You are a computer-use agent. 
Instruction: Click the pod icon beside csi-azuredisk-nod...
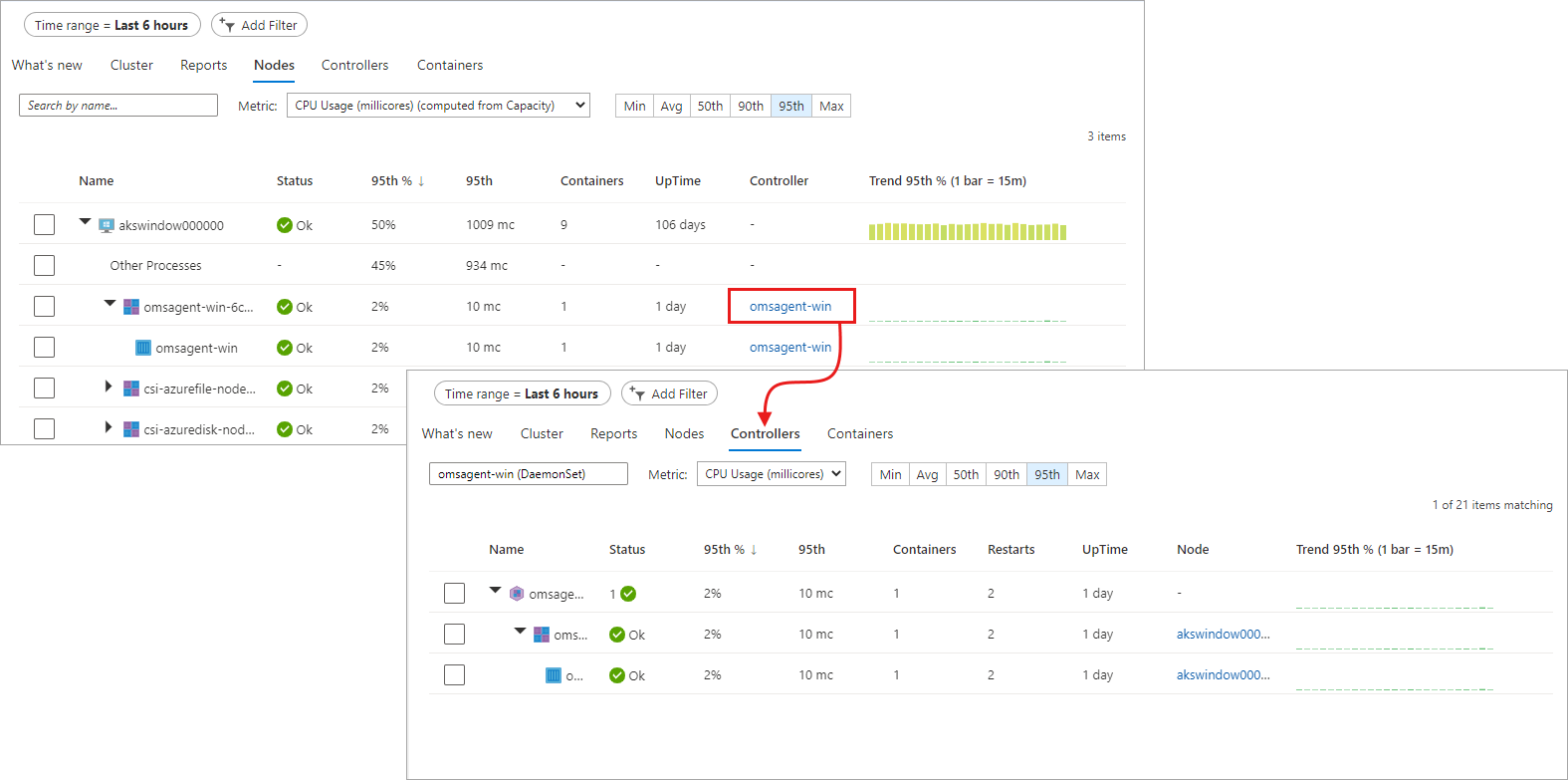[131, 429]
